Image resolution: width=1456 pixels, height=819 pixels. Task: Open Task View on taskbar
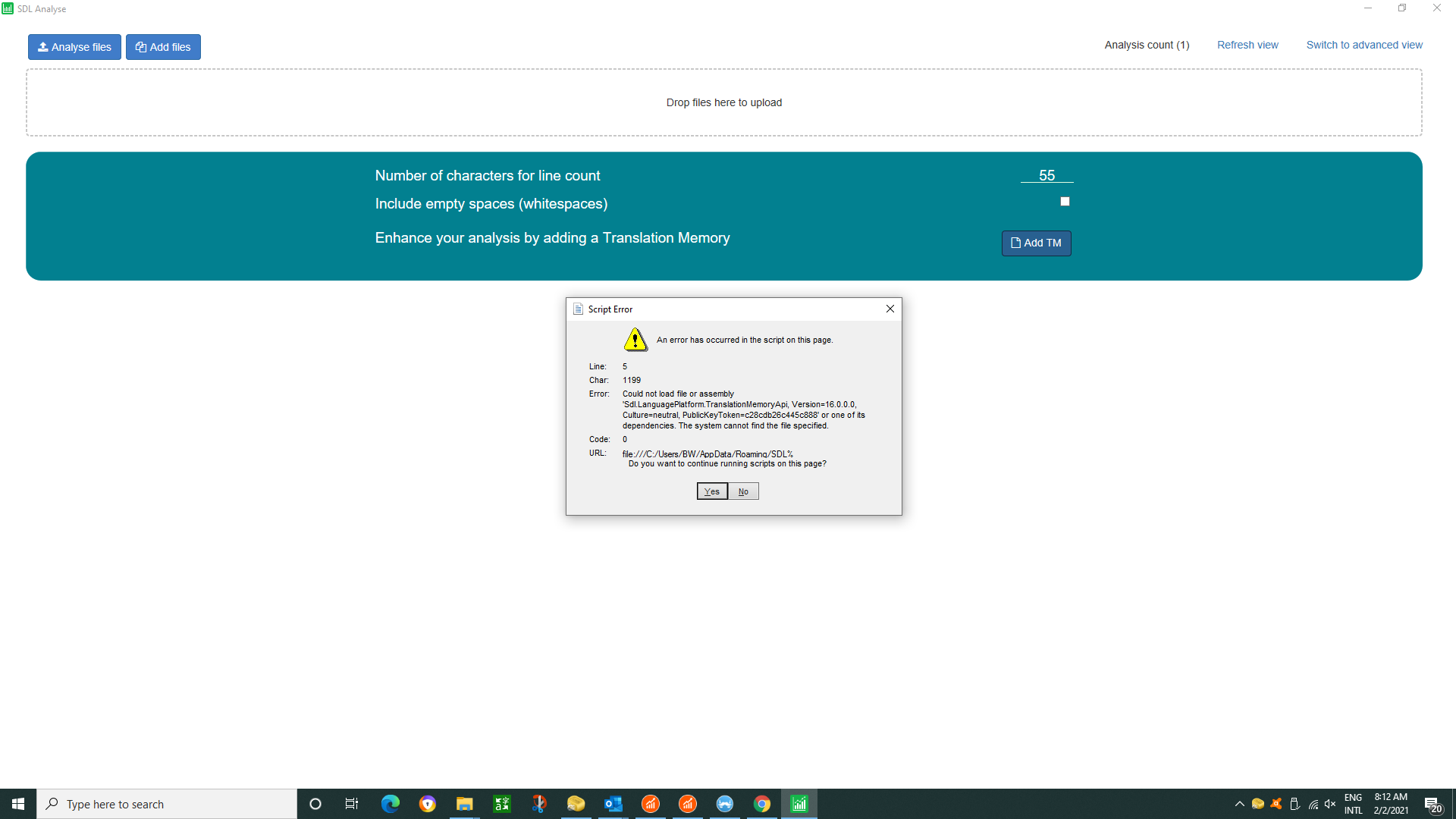click(352, 804)
